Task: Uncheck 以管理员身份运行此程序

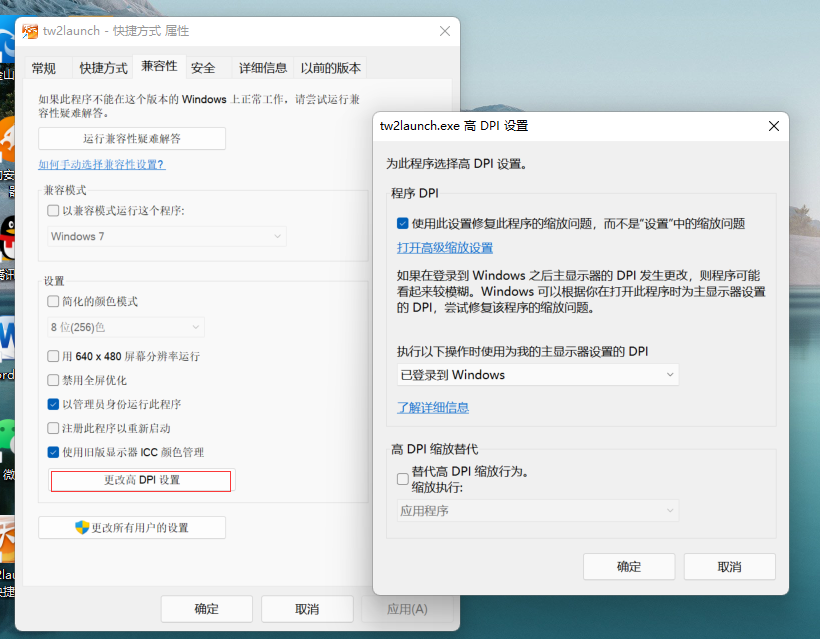Action: pos(53,404)
